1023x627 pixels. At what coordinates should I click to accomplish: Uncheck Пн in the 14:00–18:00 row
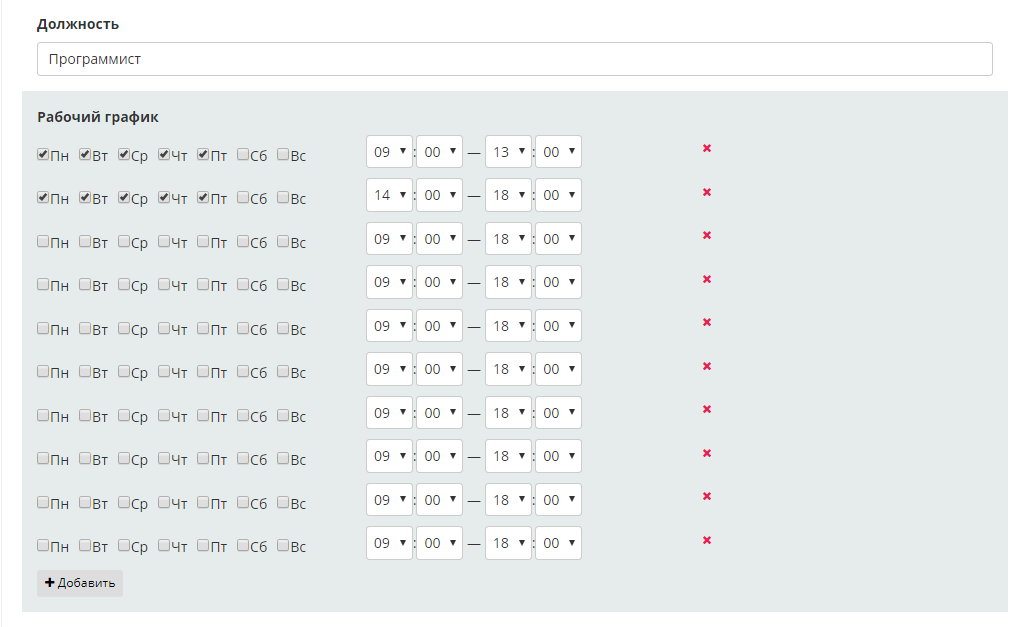coord(43,198)
